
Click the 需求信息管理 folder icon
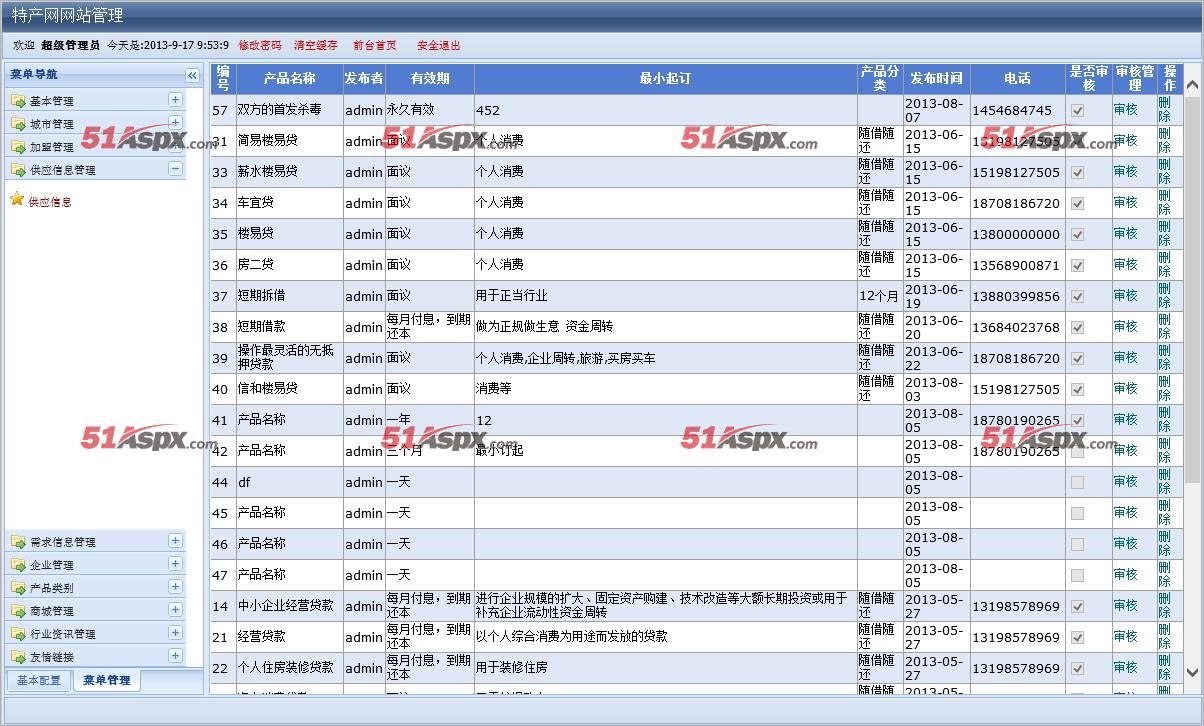pos(18,542)
